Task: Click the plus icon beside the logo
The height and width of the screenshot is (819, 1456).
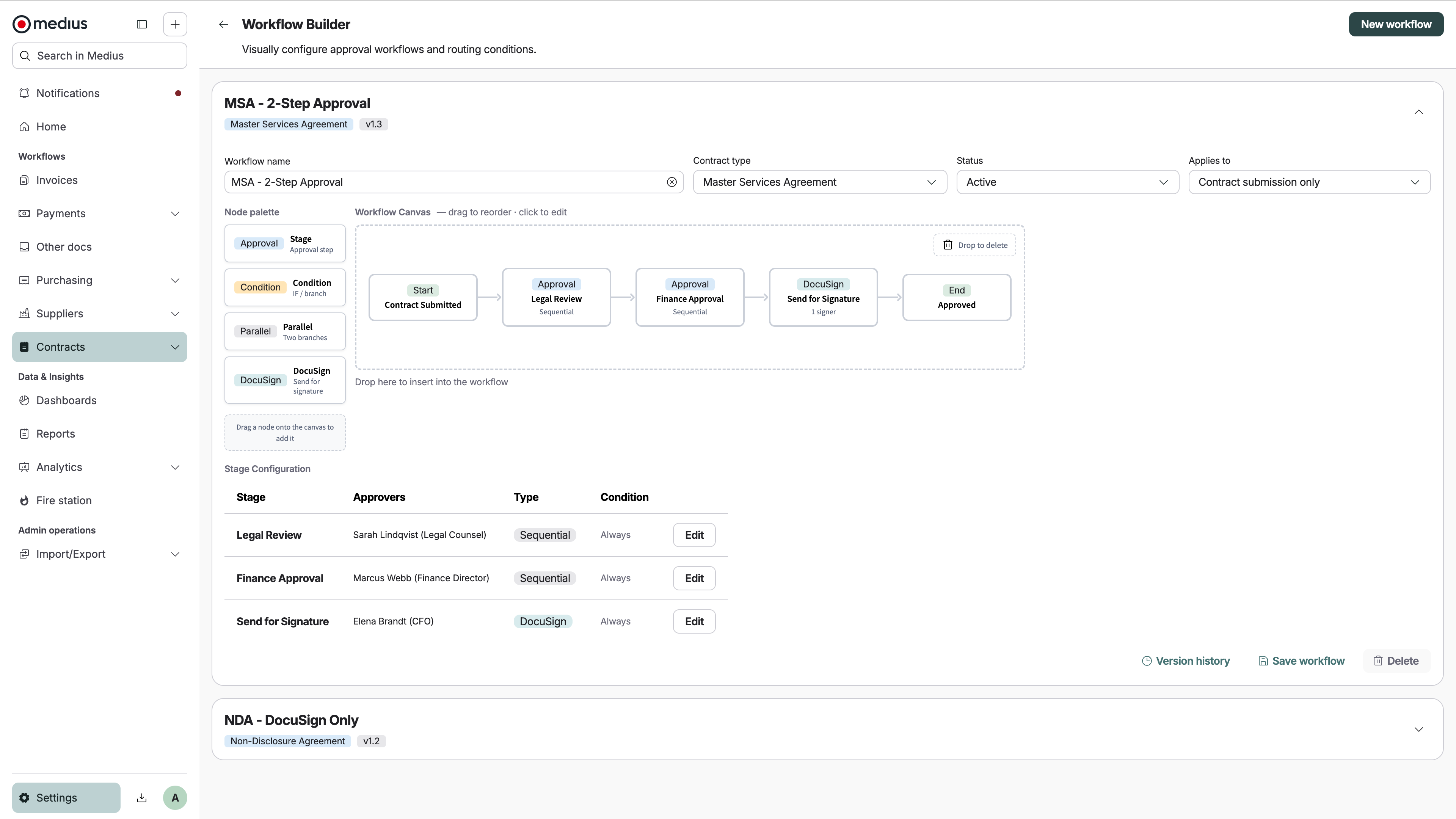Action: [175, 24]
